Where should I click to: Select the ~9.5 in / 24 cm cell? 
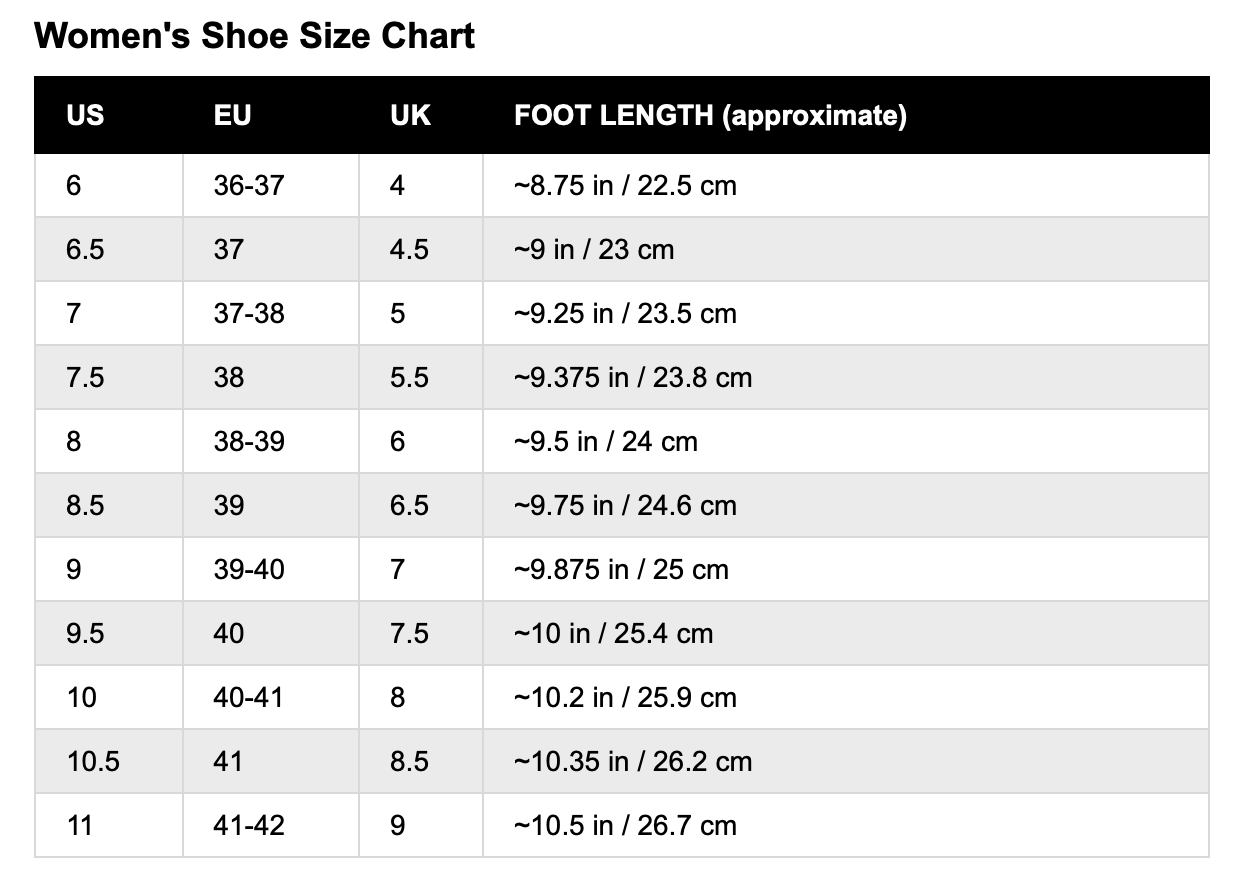pyautogui.click(x=846, y=441)
